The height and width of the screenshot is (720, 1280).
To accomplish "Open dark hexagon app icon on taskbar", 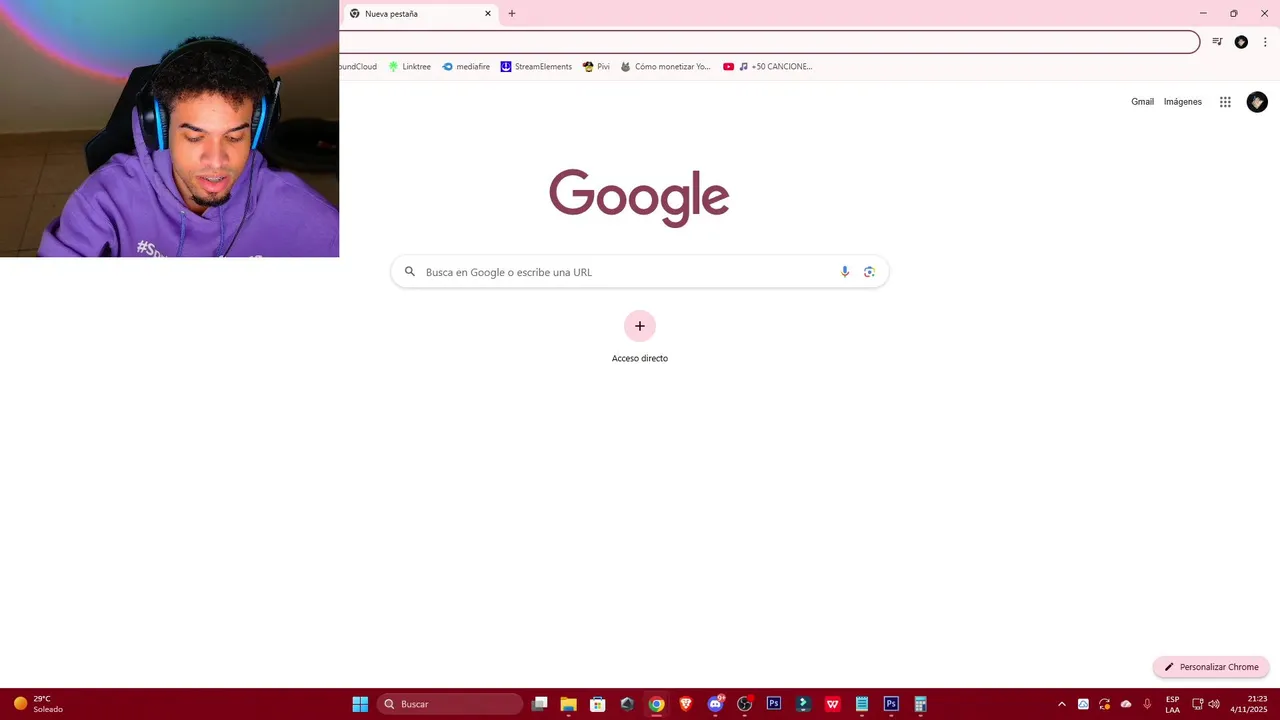I will pos(627,704).
